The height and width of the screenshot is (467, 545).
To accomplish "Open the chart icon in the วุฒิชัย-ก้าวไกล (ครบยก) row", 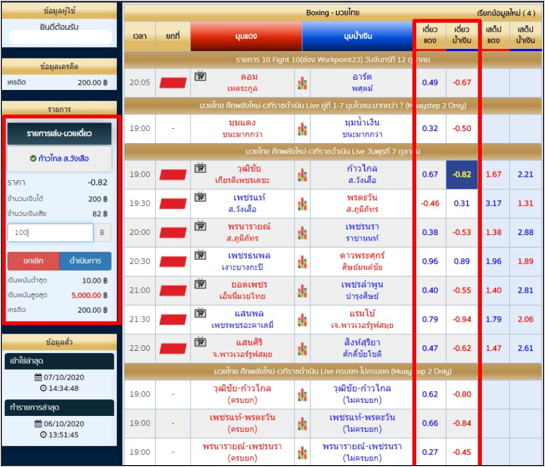I will point(302,395).
